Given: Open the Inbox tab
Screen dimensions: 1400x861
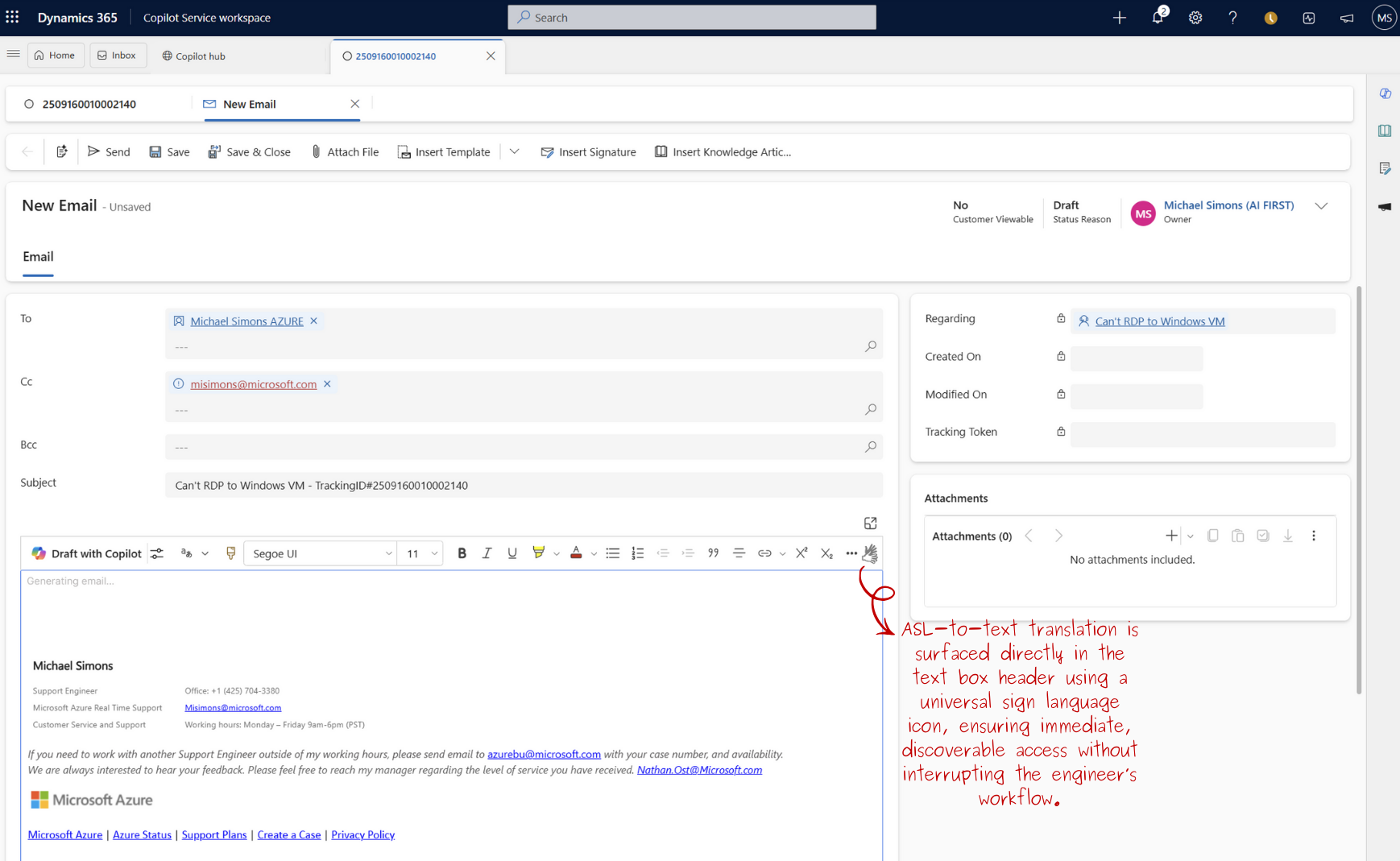Looking at the screenshot, I should tap(118, 55).
